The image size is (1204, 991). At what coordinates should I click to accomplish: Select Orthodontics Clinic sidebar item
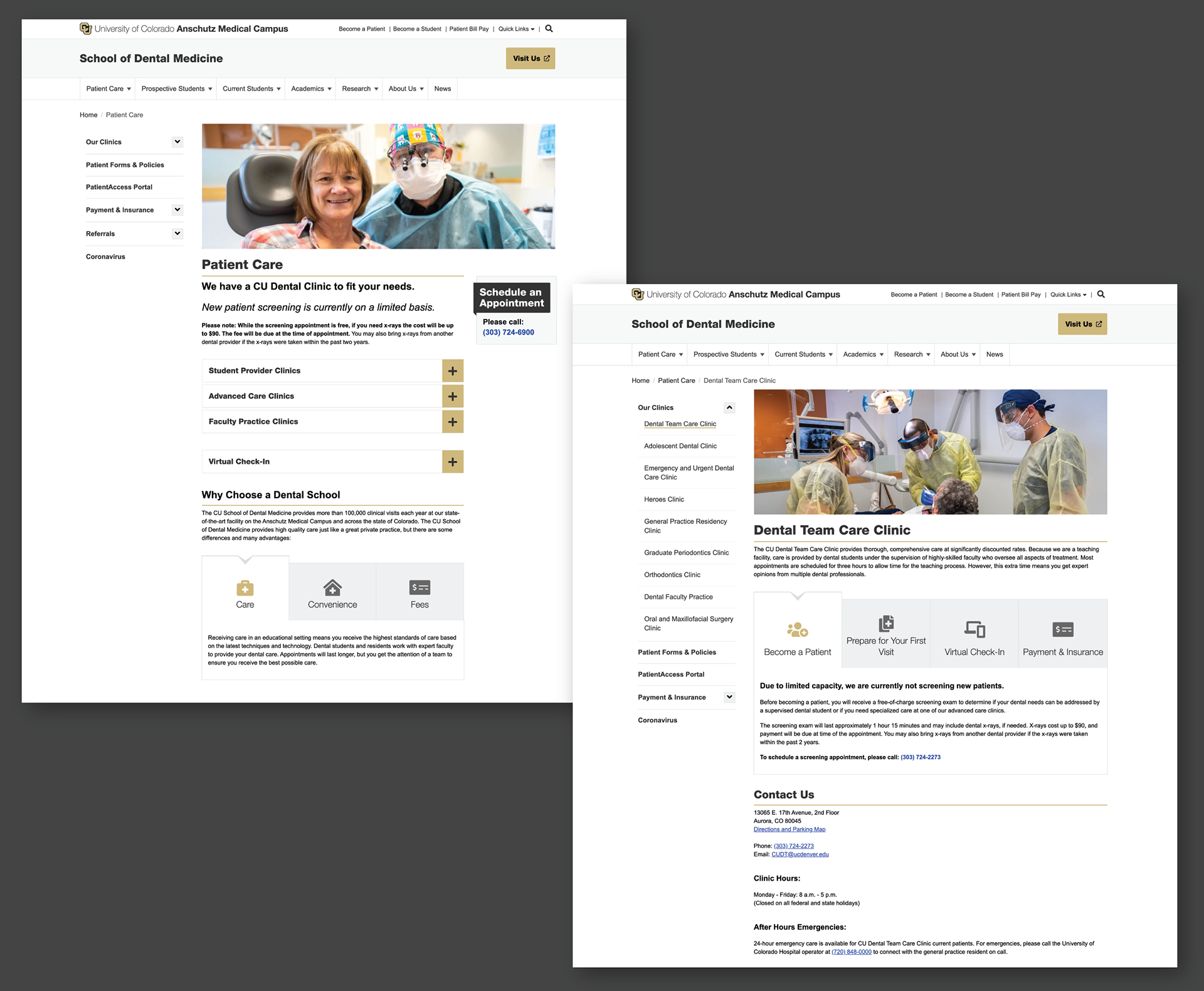click(672, 575)
